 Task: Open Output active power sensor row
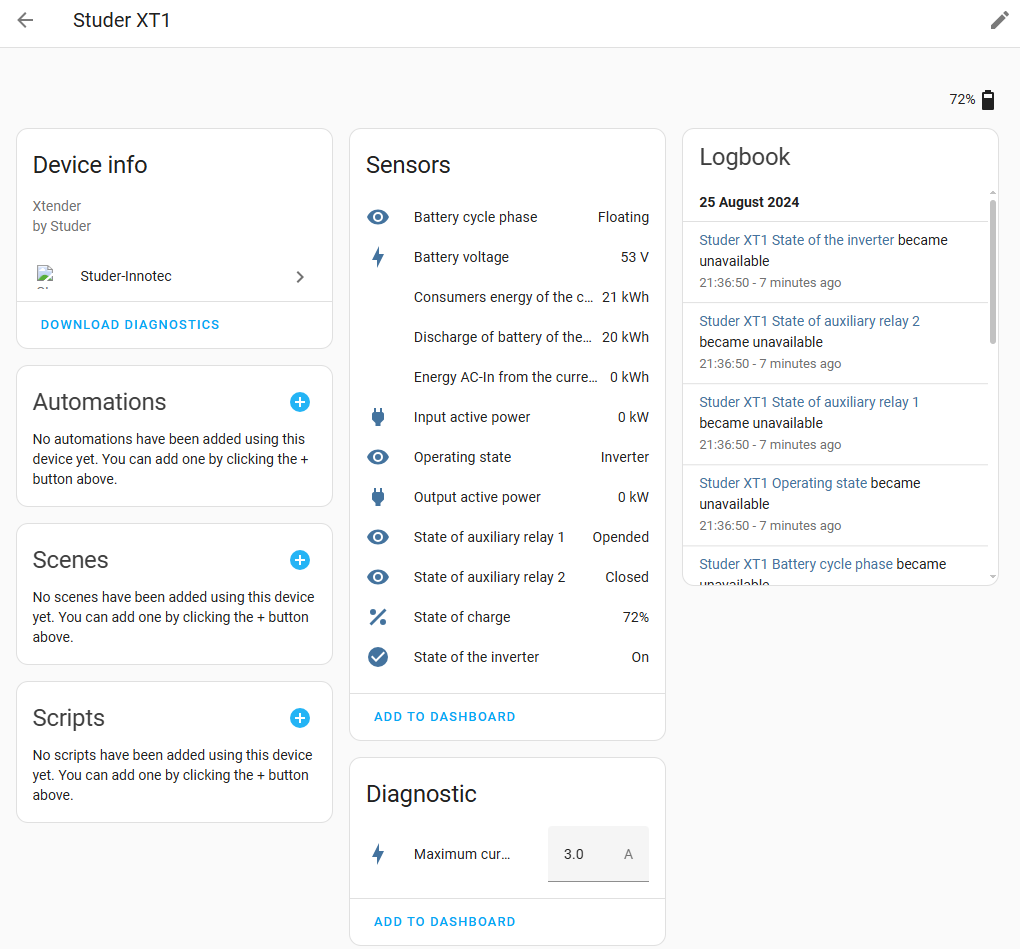pos(507,497)
